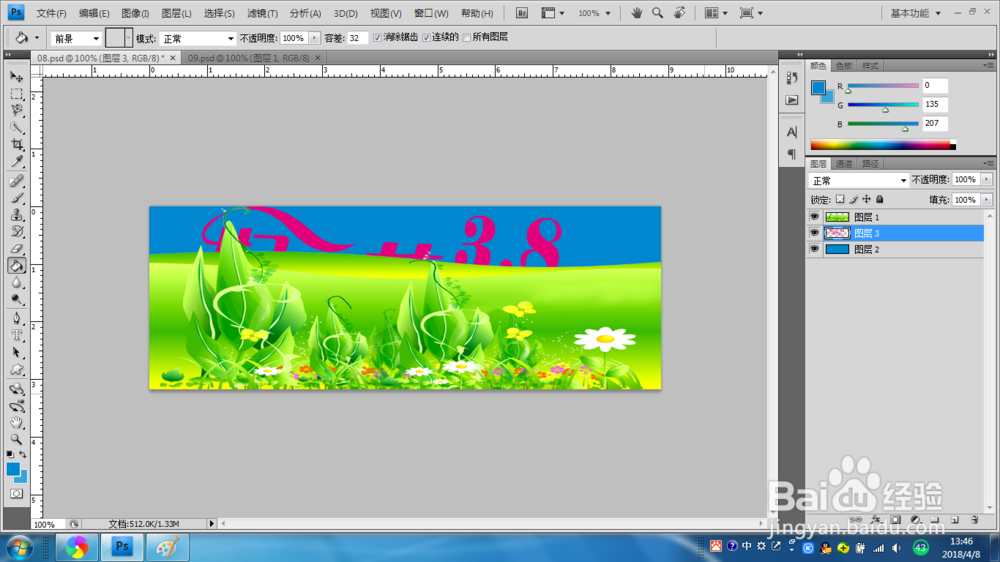Launch Bridge from the top bar
The width and height of the screenshot is (1000, 562).
click(522, 13)
